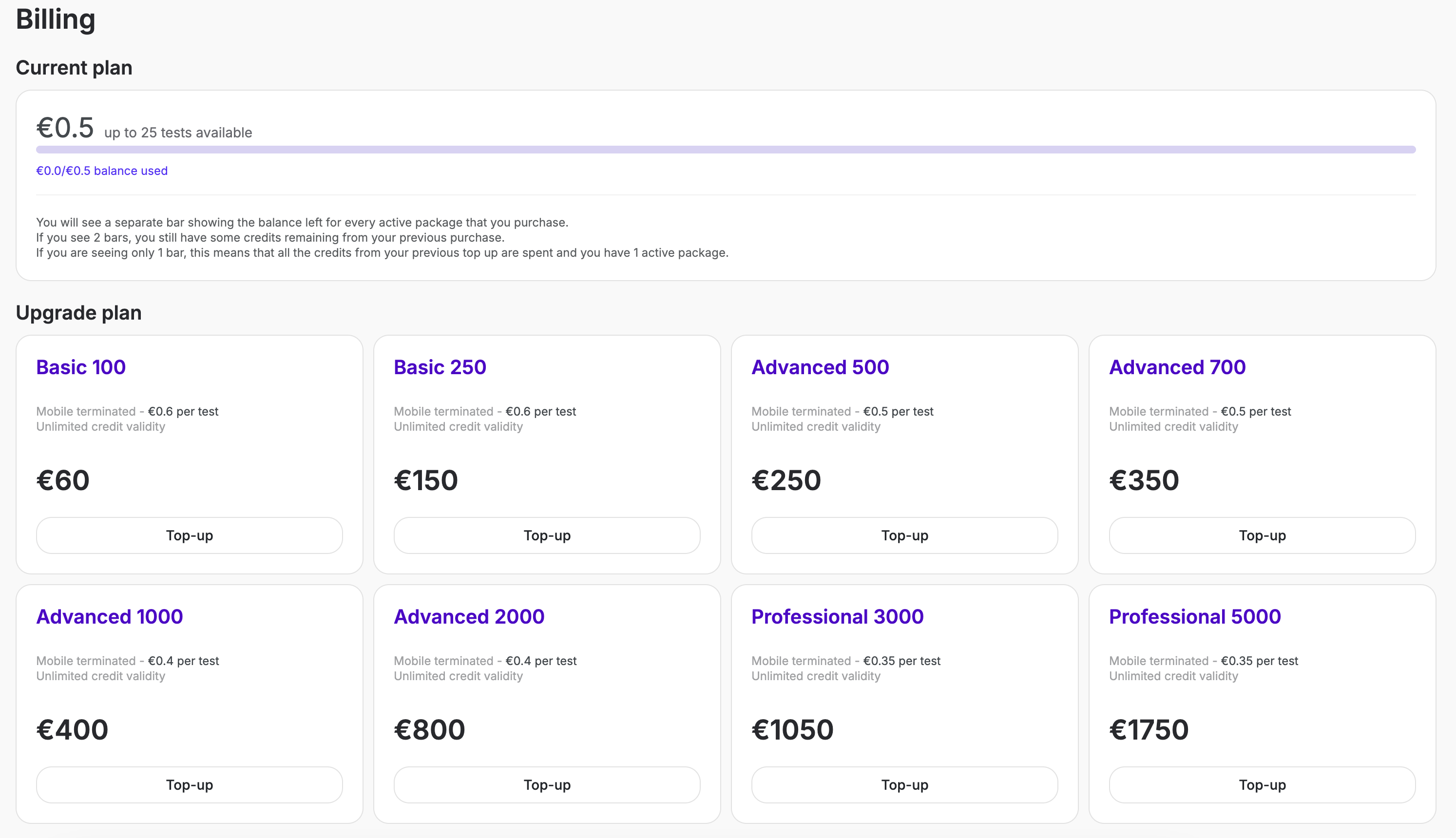1456x838 pixels.
Task: Open the Basic 250 plan details
Action: pyautogui.click(x=440, y=366)
